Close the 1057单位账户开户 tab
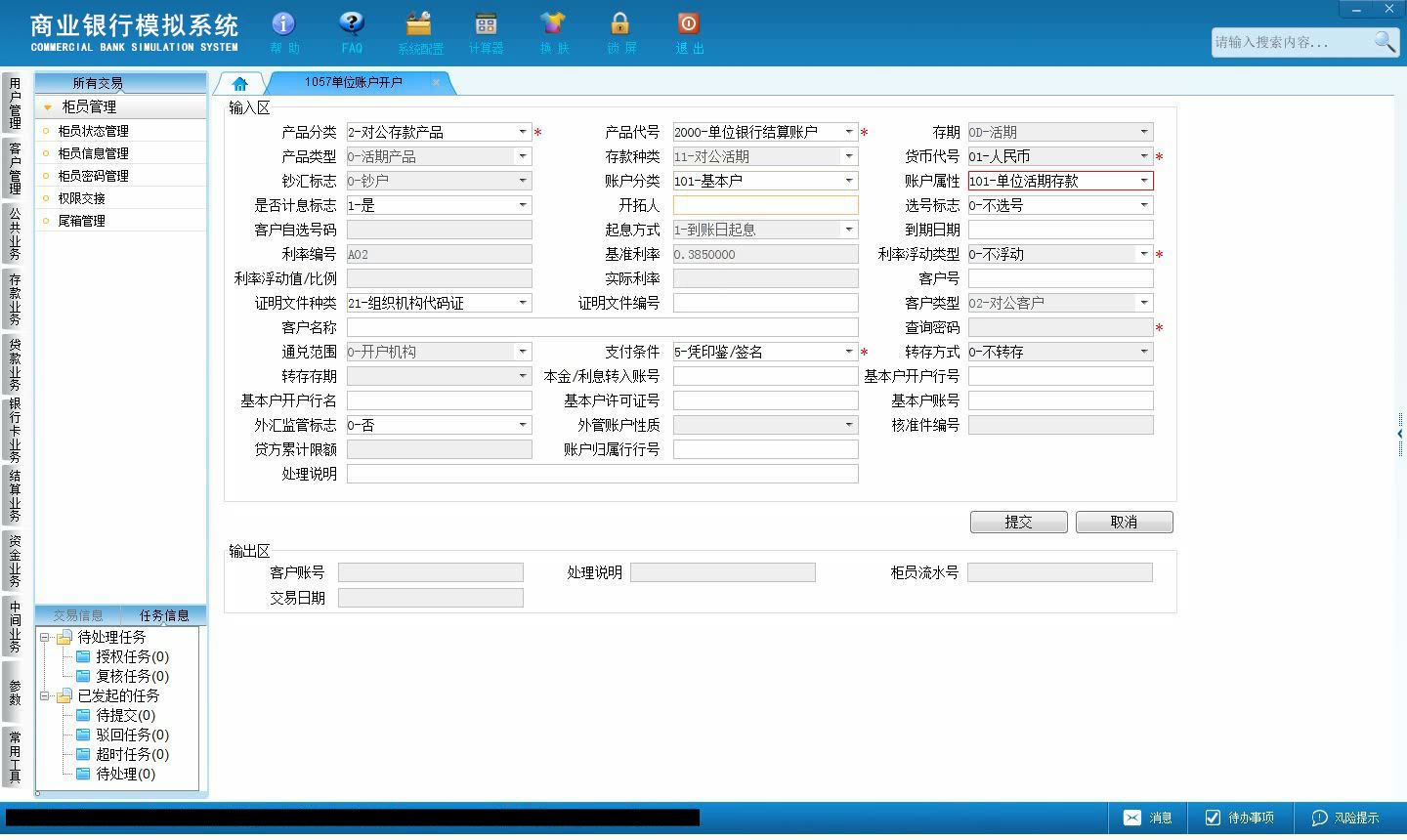 point(436,82)
